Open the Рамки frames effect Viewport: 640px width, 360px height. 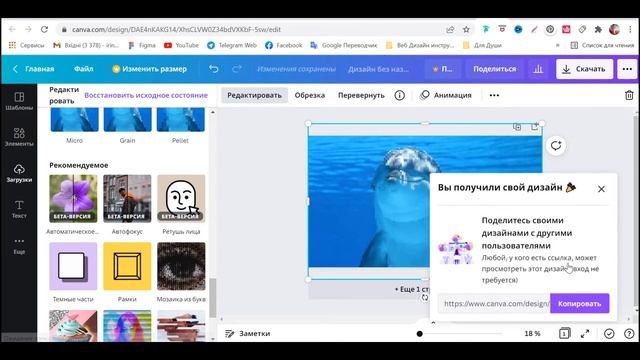127,266
